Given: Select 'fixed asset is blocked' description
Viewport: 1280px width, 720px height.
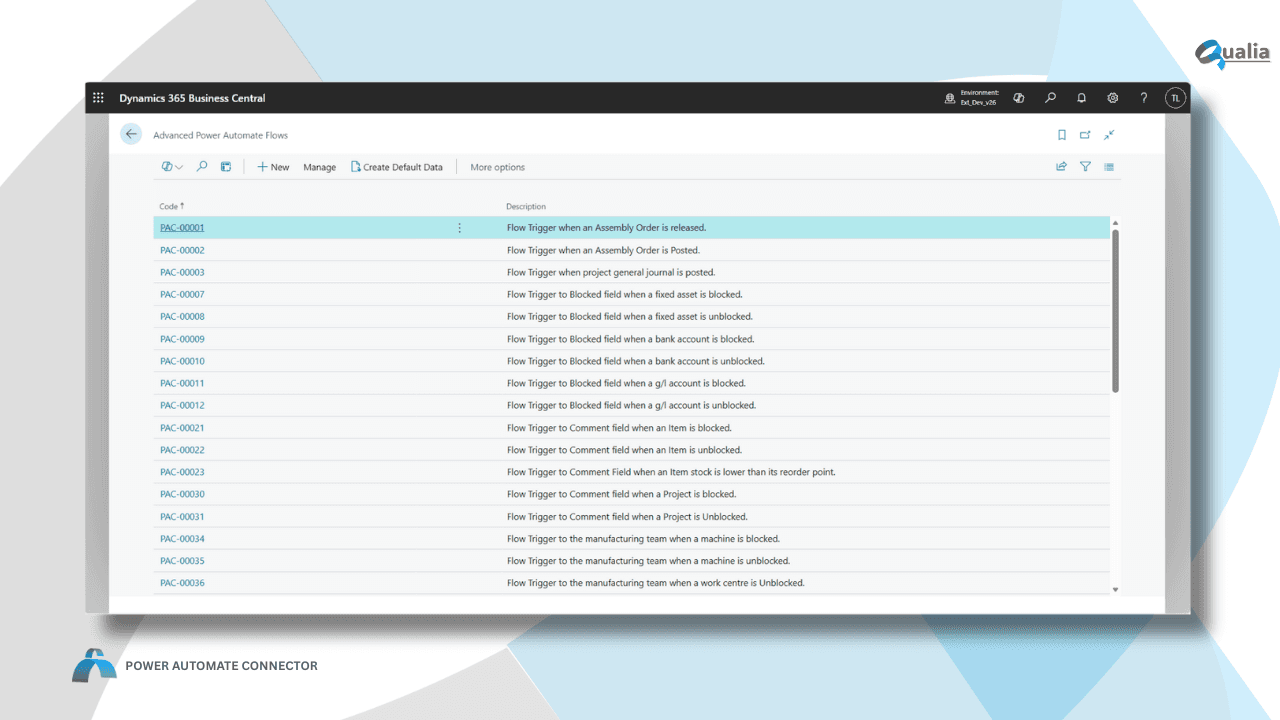Looking at the screenshot, I should [x=624, y=294].
